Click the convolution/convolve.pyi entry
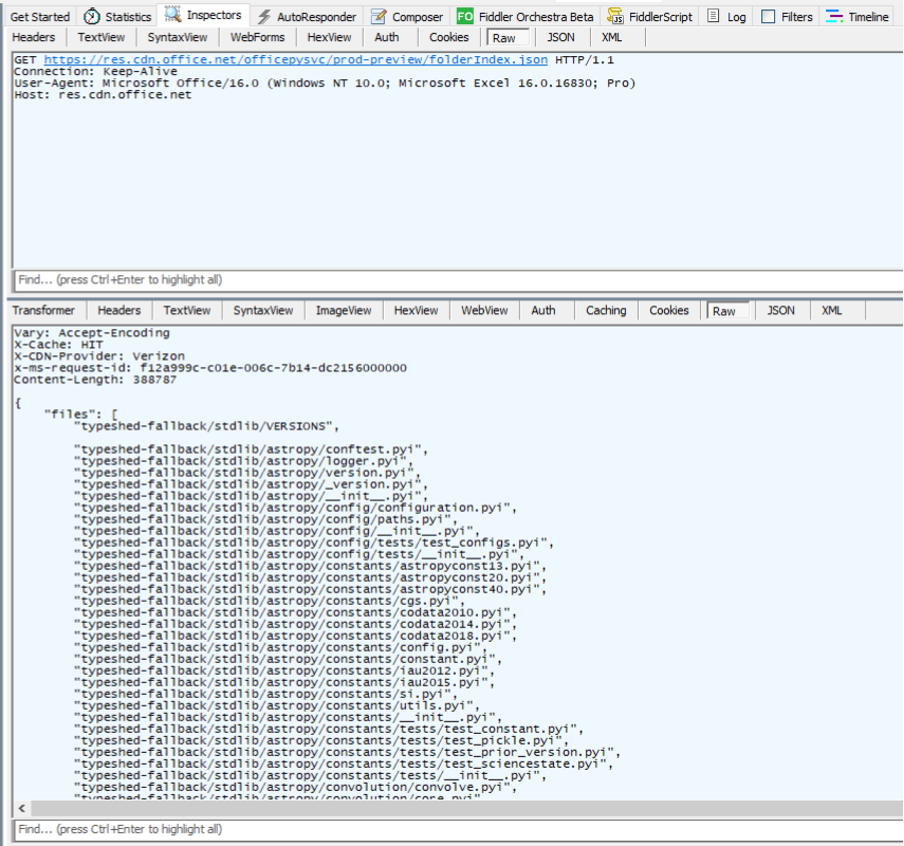904x846 pixels. [x=296, y=787]
